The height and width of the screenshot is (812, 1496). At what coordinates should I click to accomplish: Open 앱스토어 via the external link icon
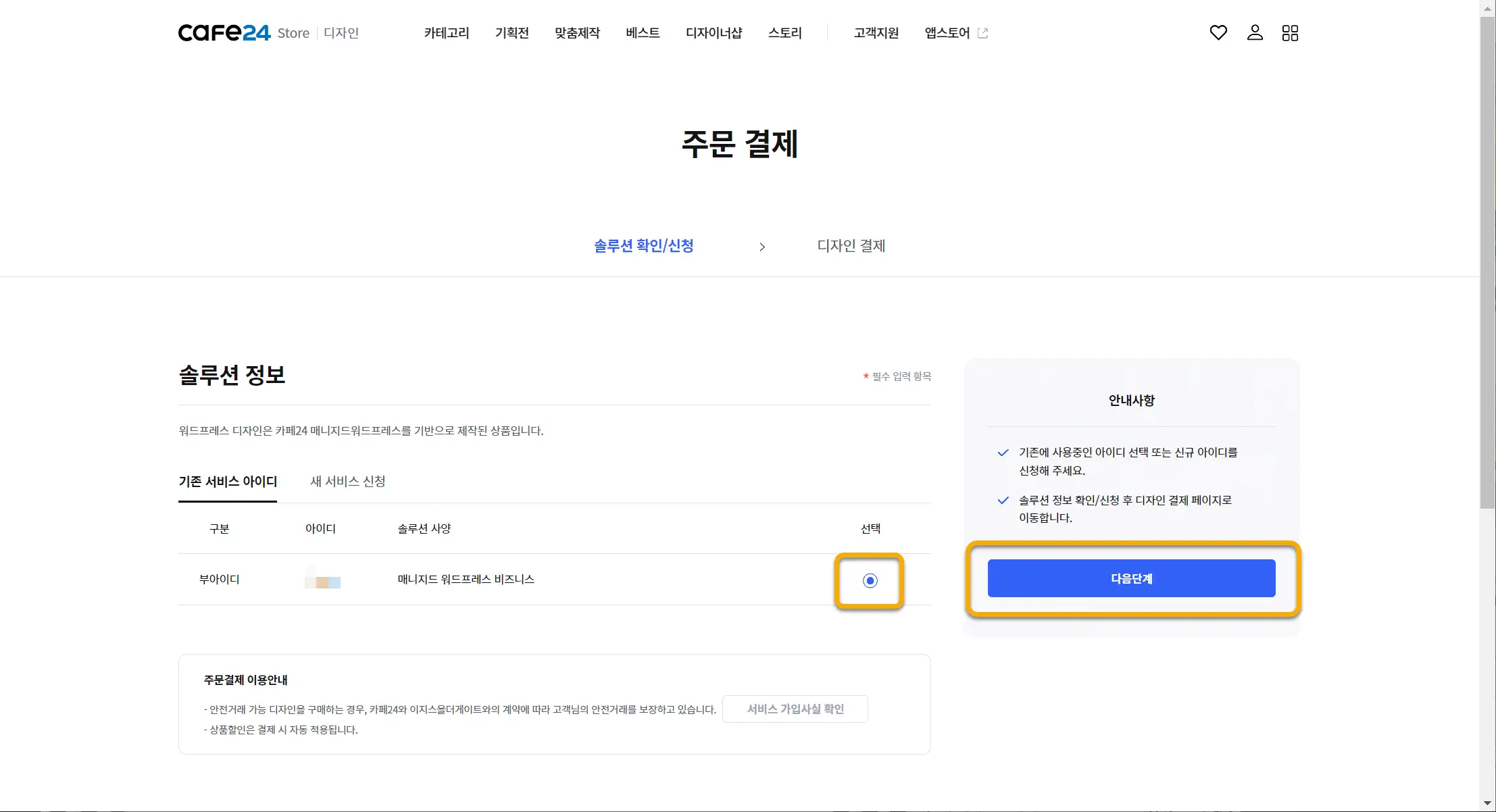coord(984,32)
